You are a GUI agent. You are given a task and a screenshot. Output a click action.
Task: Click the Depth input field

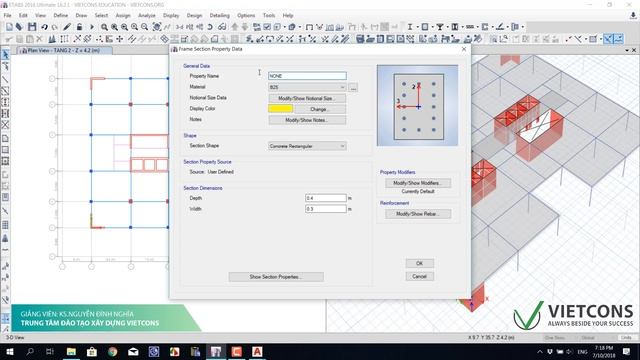click(326, 198)
